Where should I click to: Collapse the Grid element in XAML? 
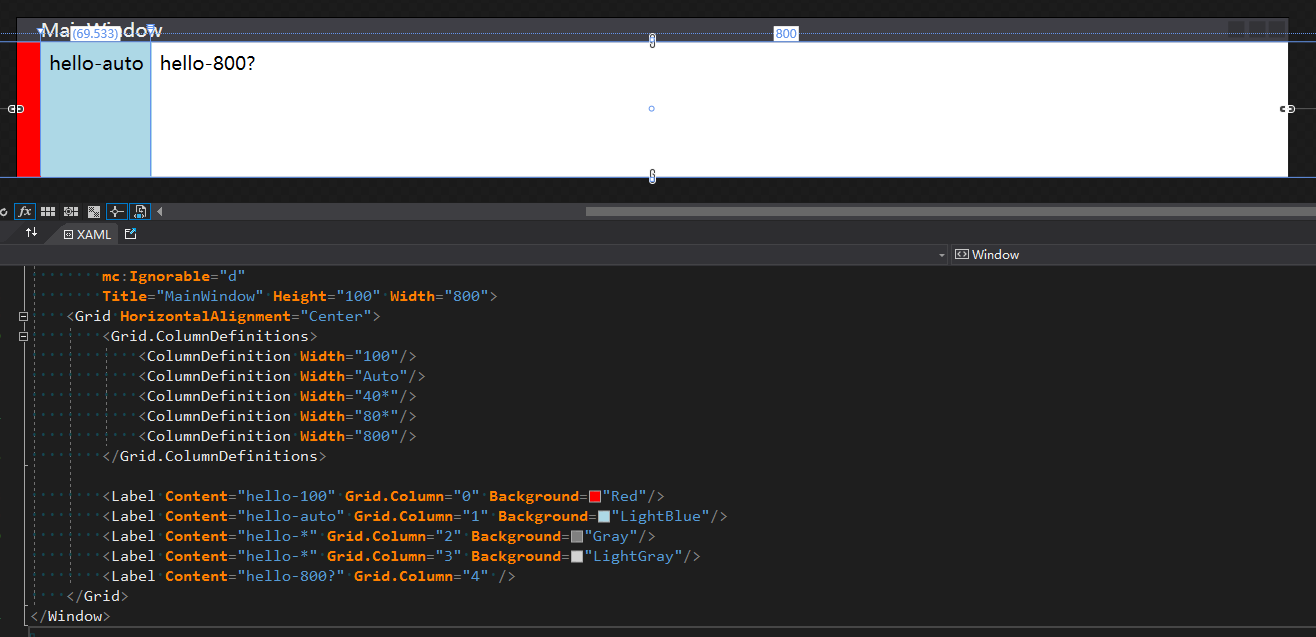(x=22, y=316)
